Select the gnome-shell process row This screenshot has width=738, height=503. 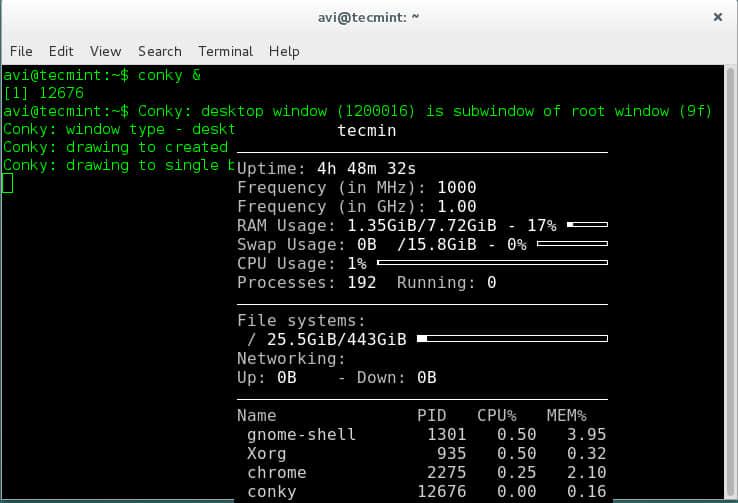tap(421, 435)
